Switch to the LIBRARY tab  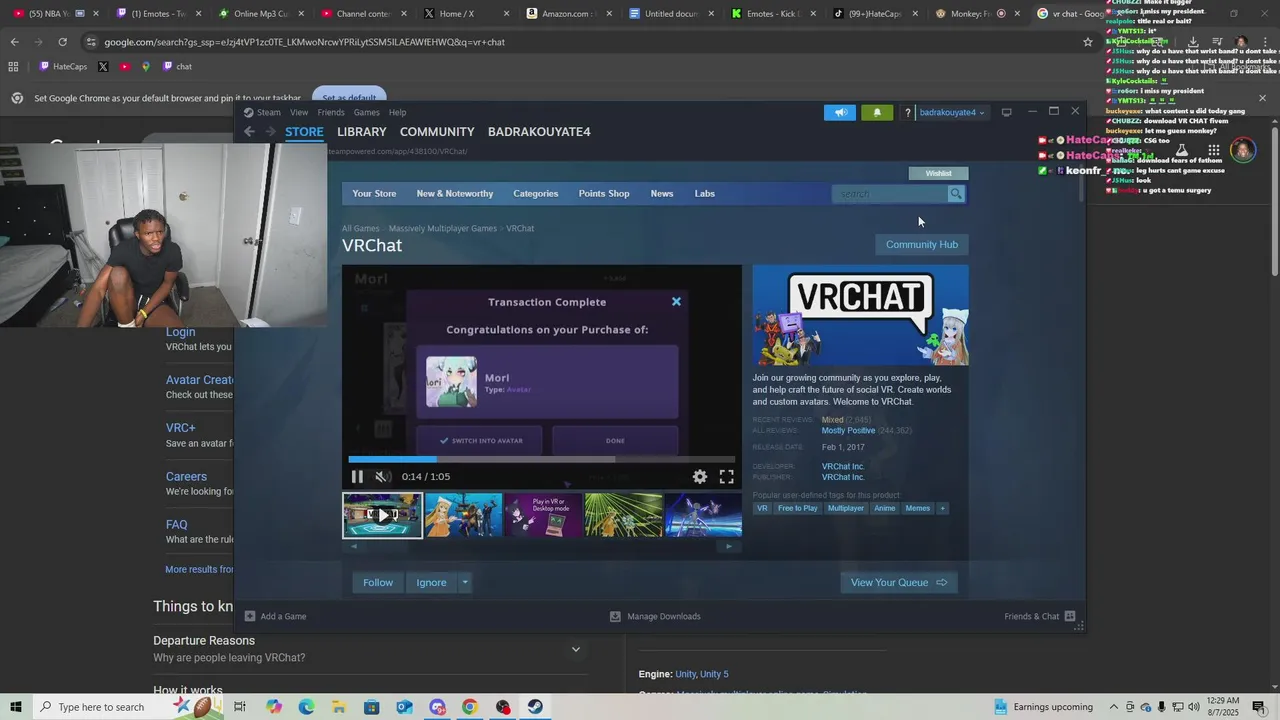pyautogui.click(x=361, y=132)
